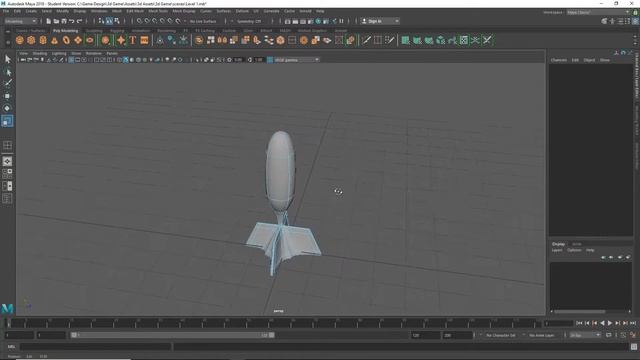The height and width of the screenshot is (360, 640).
Task: Open the No Anim Layer dropdown
Action: (542, 335)
